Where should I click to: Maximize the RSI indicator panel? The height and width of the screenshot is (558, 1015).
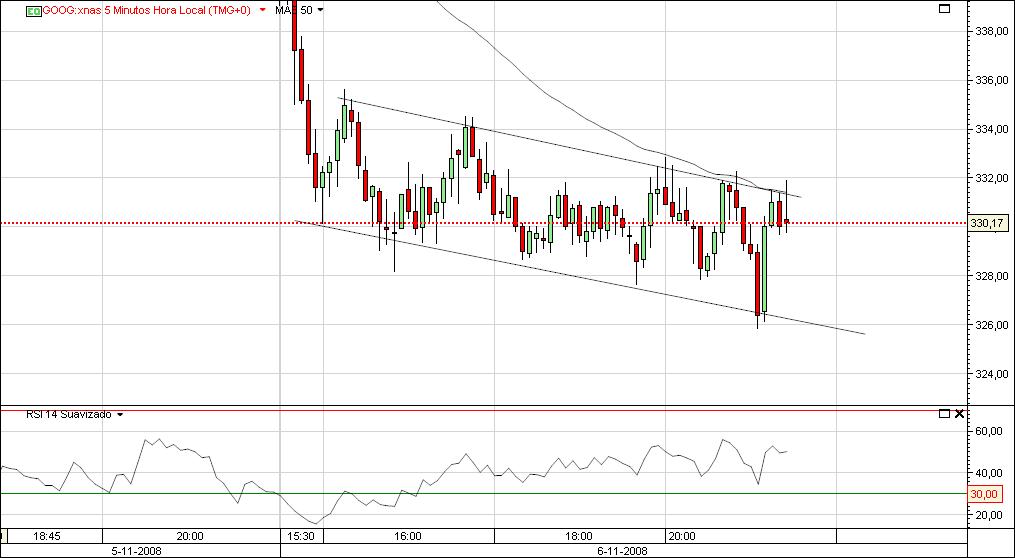944,414
